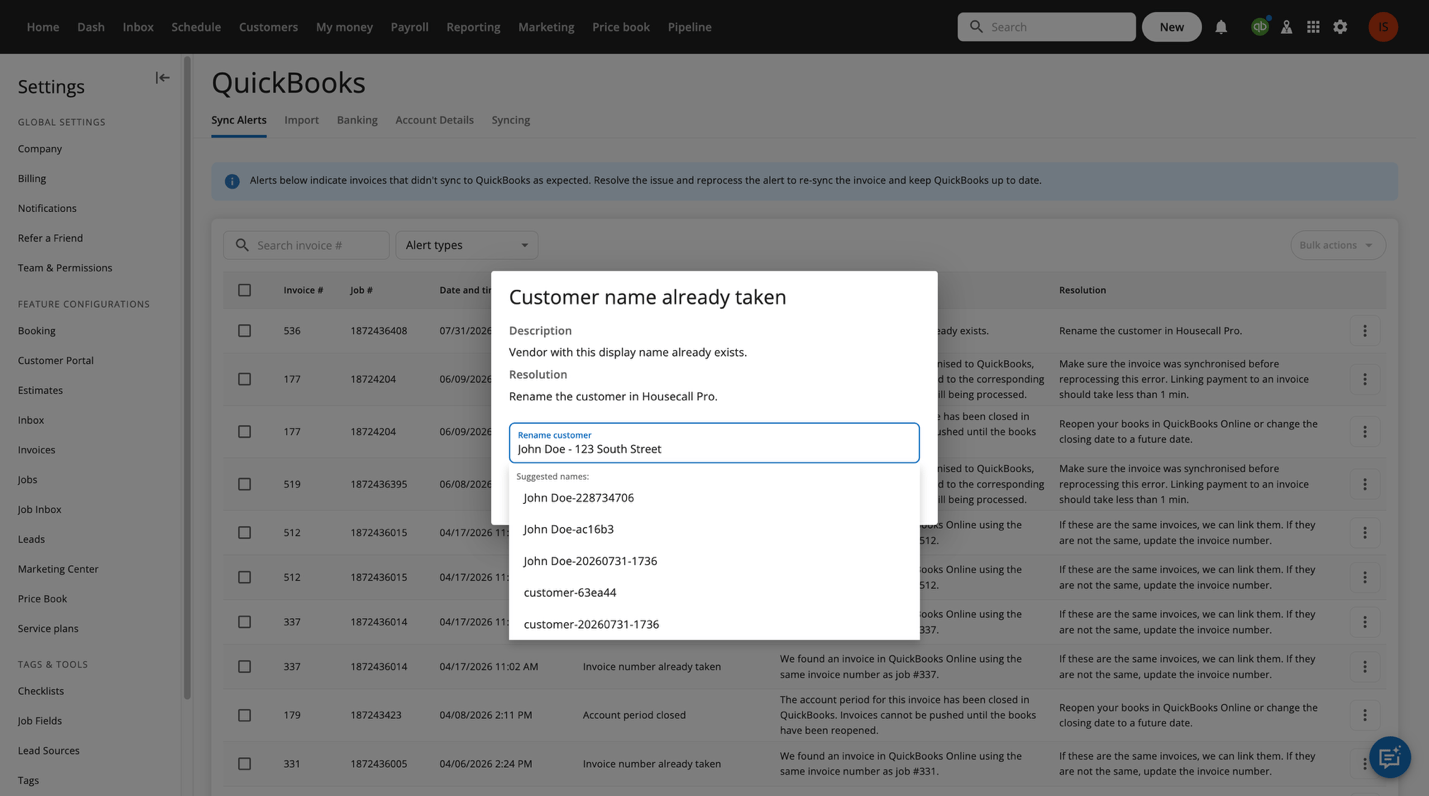Open the person icon in top bar
Image resolution: width=1429 pixels, height=796 pixels.
point(1287,27)
